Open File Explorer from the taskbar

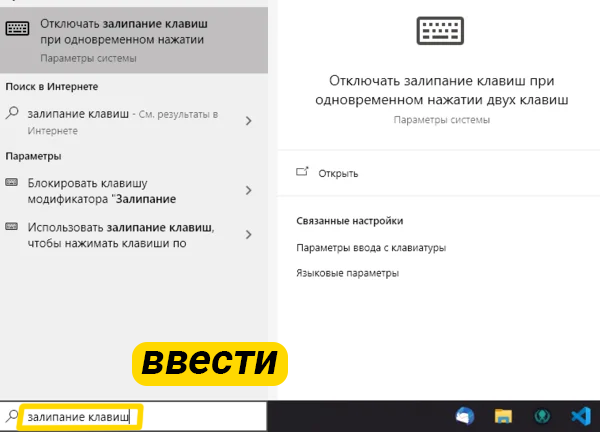(x=503, y=416)
